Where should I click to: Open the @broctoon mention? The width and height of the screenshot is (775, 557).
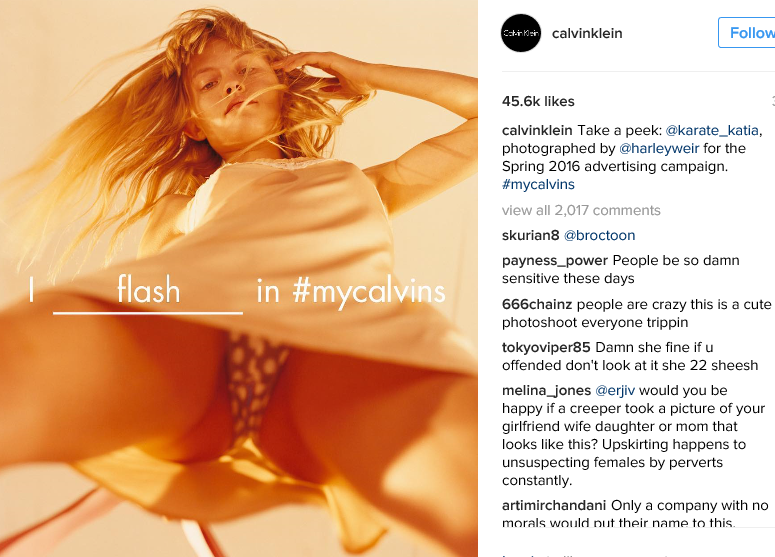(600, 235)
